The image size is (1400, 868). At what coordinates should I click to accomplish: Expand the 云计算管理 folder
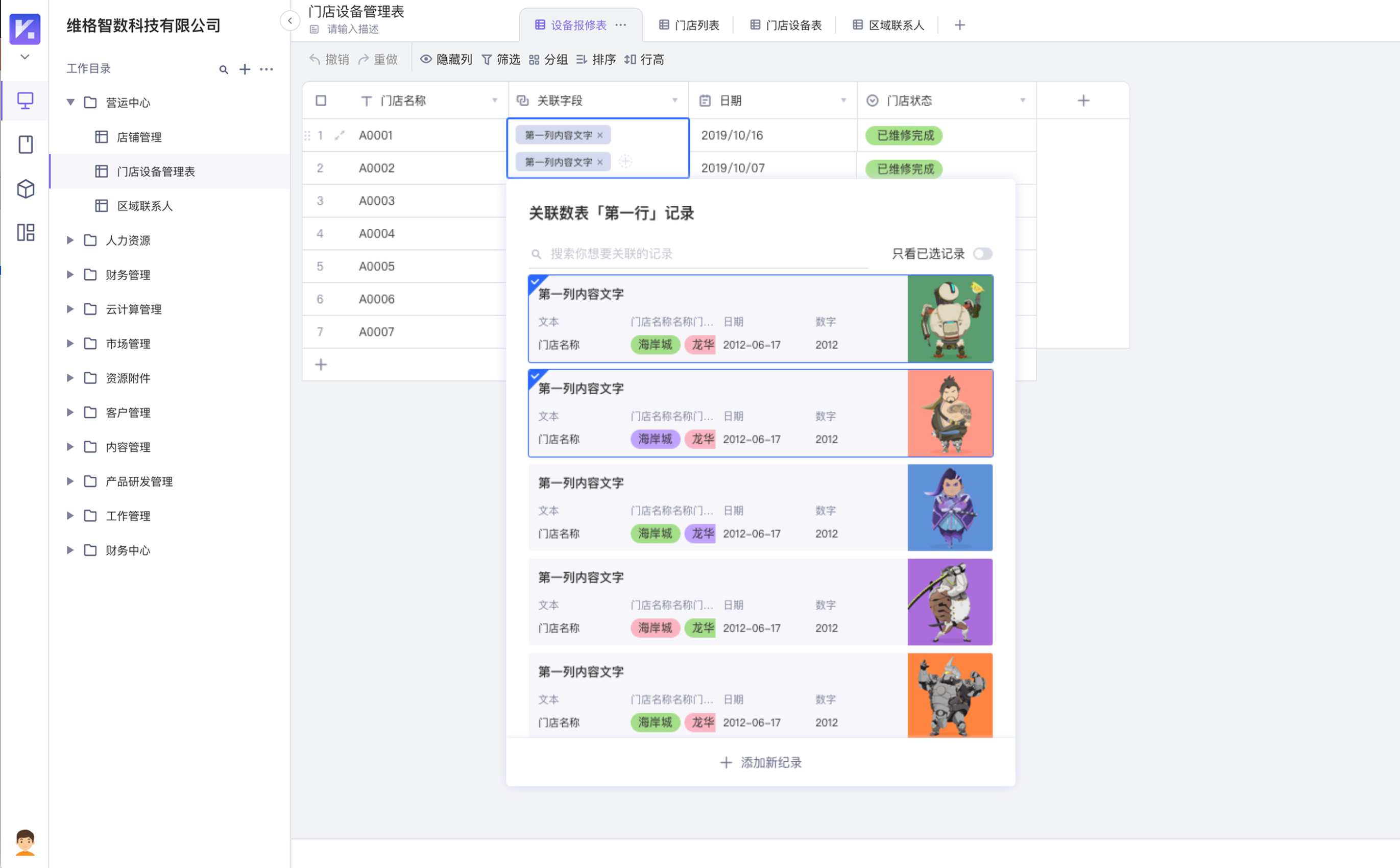[70, 309]
